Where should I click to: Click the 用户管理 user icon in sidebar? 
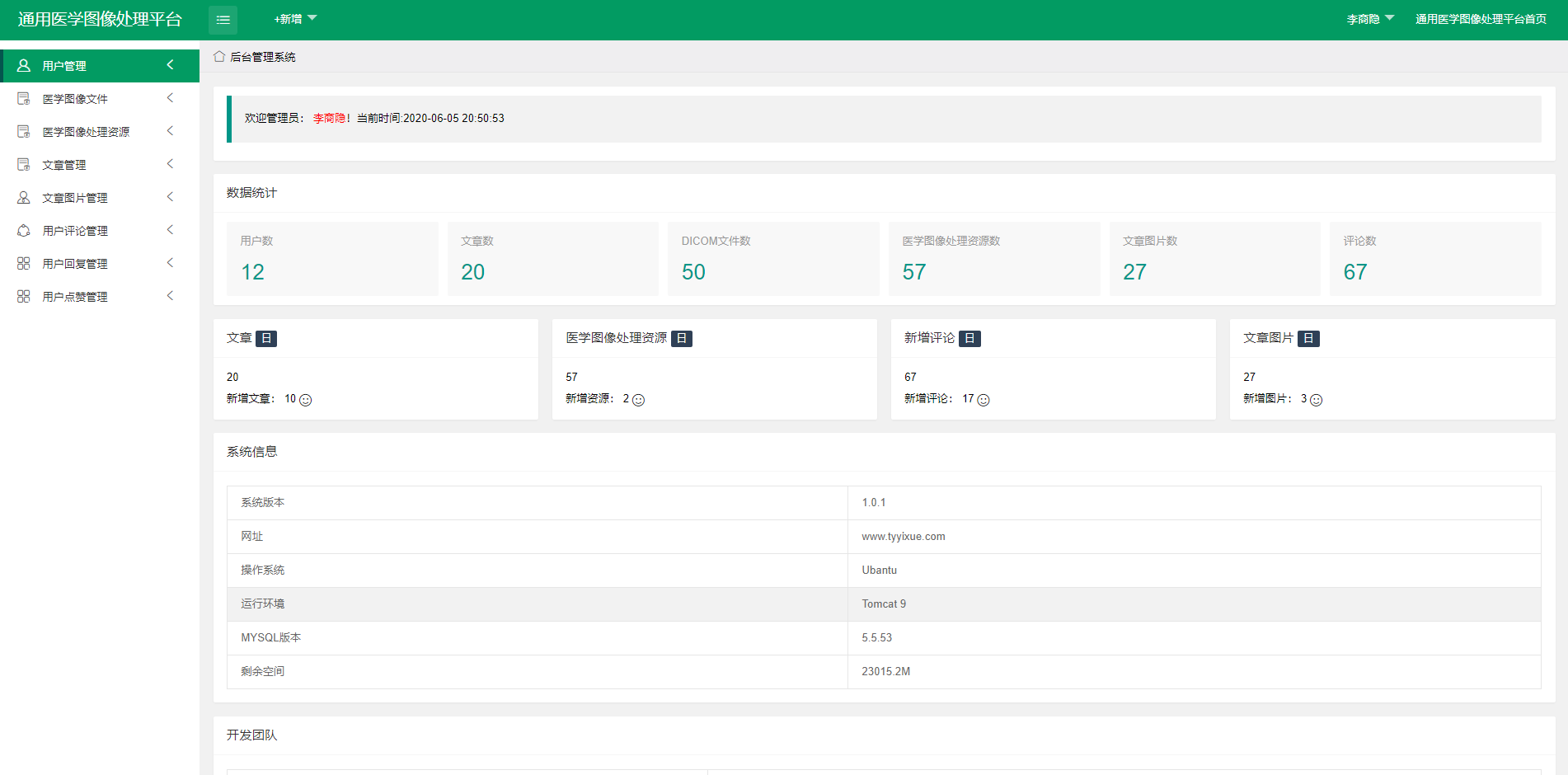click(24, 65)
